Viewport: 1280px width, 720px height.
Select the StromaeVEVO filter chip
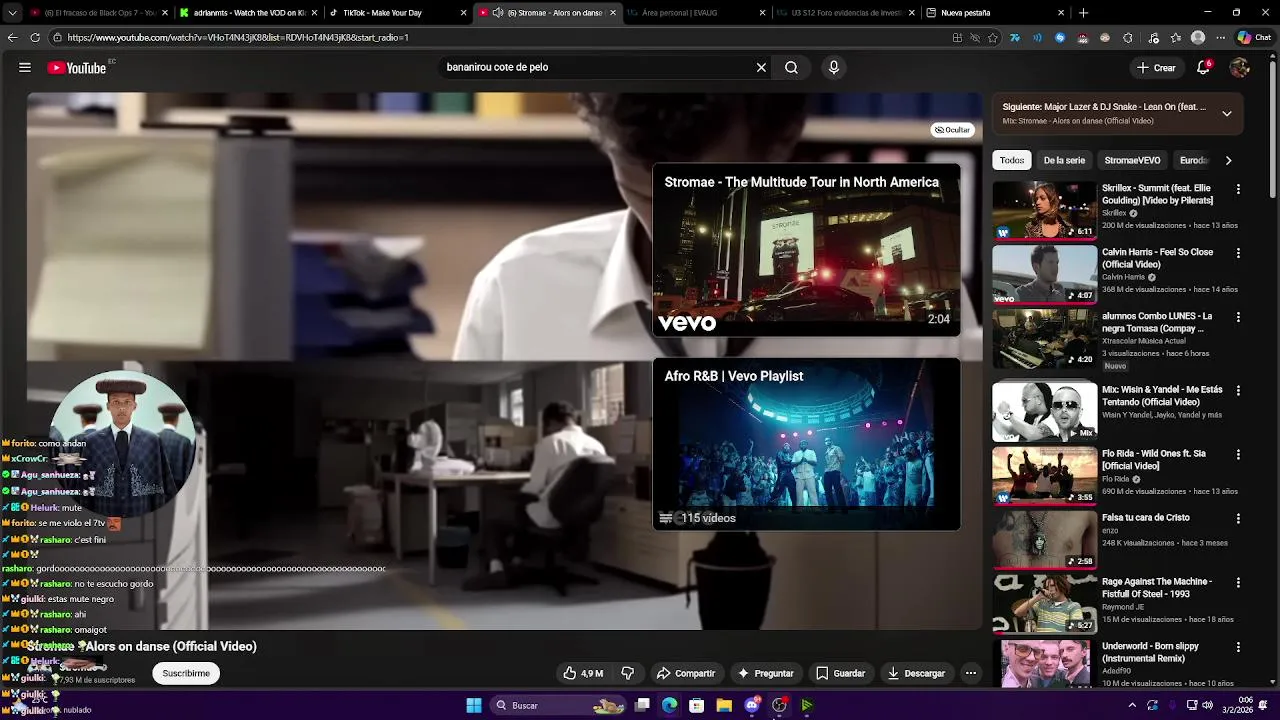point(1132,160)
